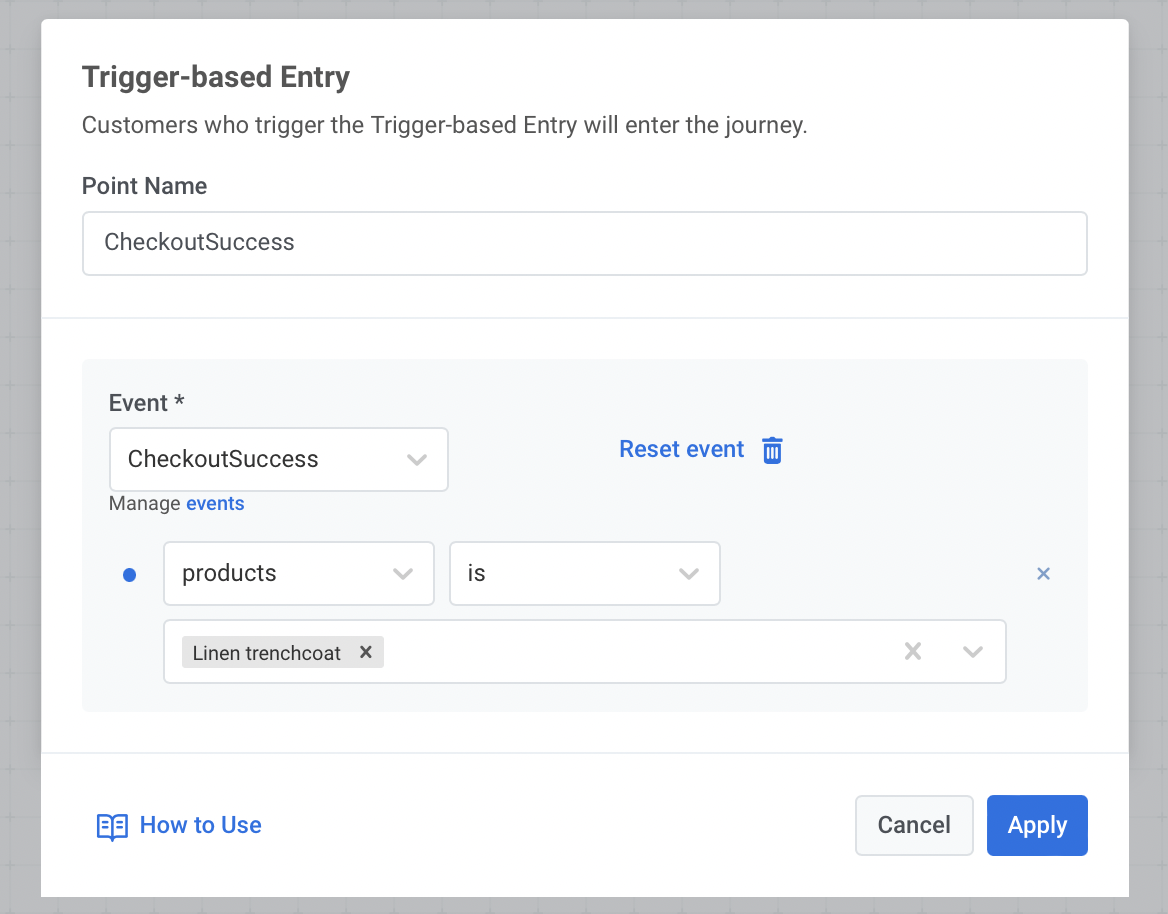Open the products property dropdown
The width and height of the screenshot is (1168, 914).
285,574
